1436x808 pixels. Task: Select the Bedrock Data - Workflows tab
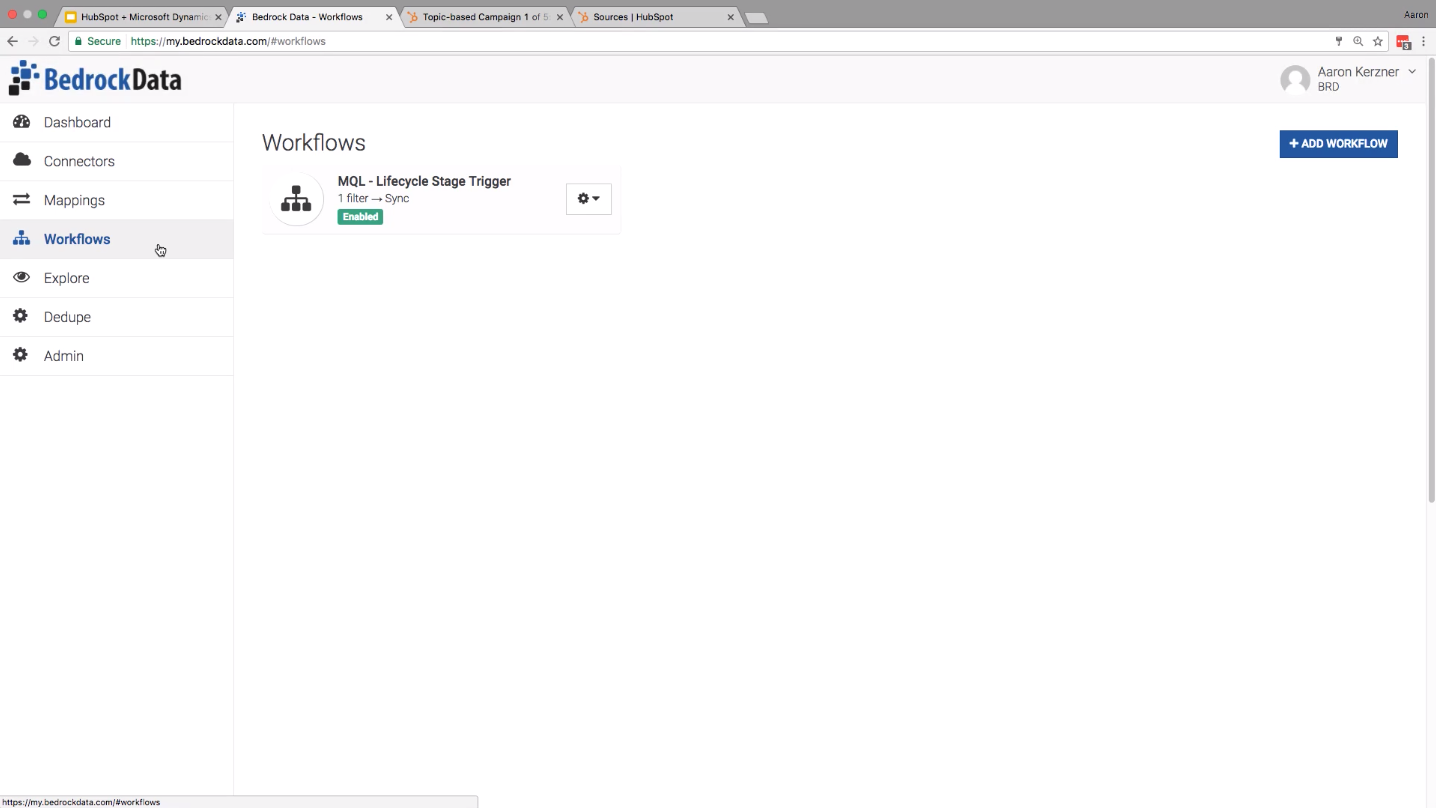click(x=314, y=17)
